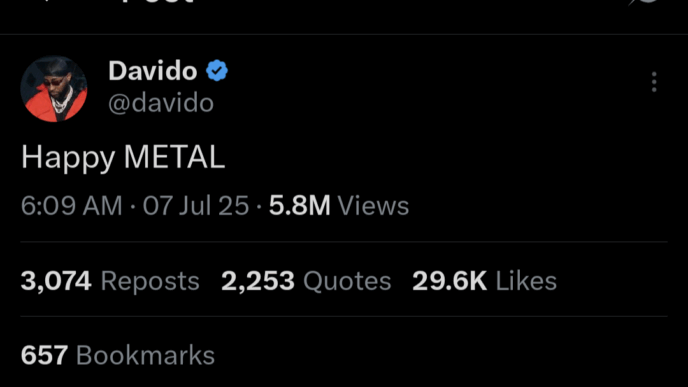Click the 657 bookmark count

point(44,355)
